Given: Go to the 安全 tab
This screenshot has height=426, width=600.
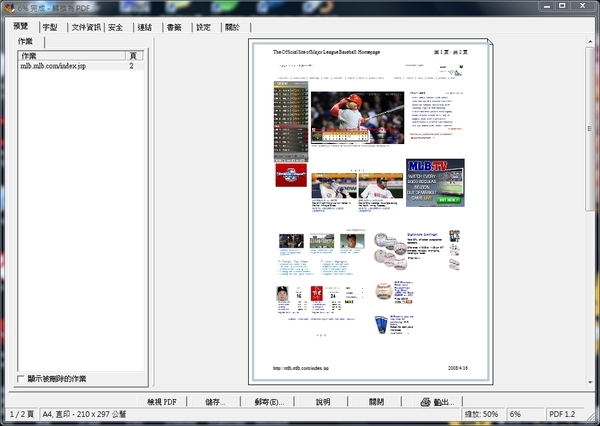Looking at the screenshot, I should (x=116, y=27).
